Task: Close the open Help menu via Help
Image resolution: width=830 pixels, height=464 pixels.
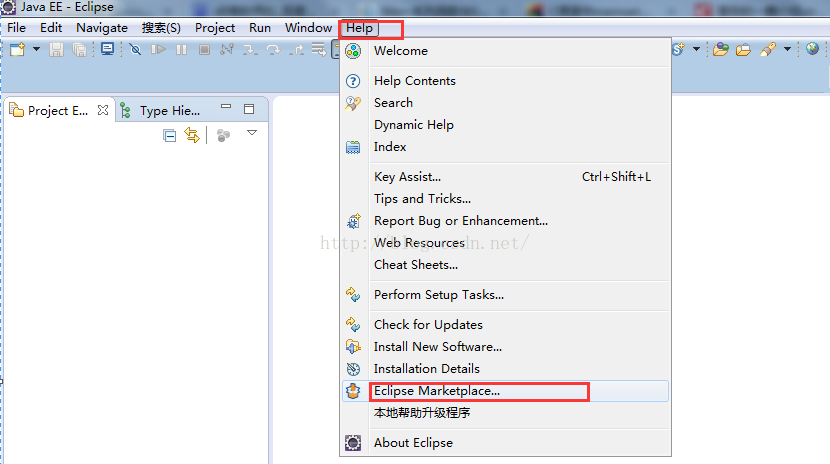Action: [x=359, y=28]
